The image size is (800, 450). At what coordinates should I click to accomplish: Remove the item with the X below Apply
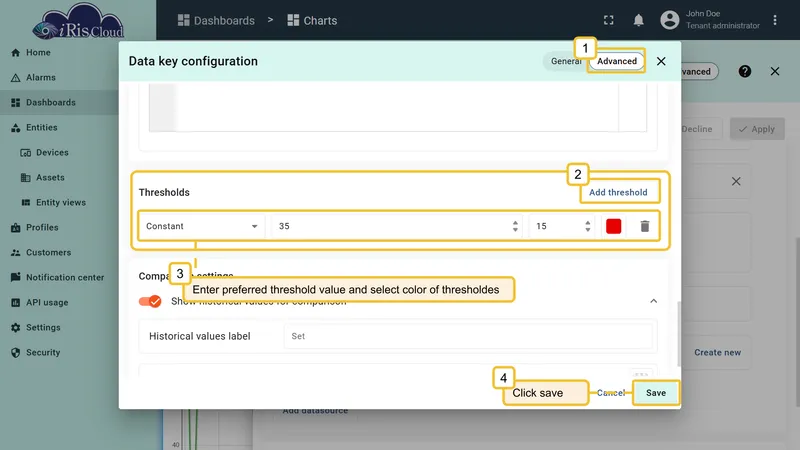736,181
